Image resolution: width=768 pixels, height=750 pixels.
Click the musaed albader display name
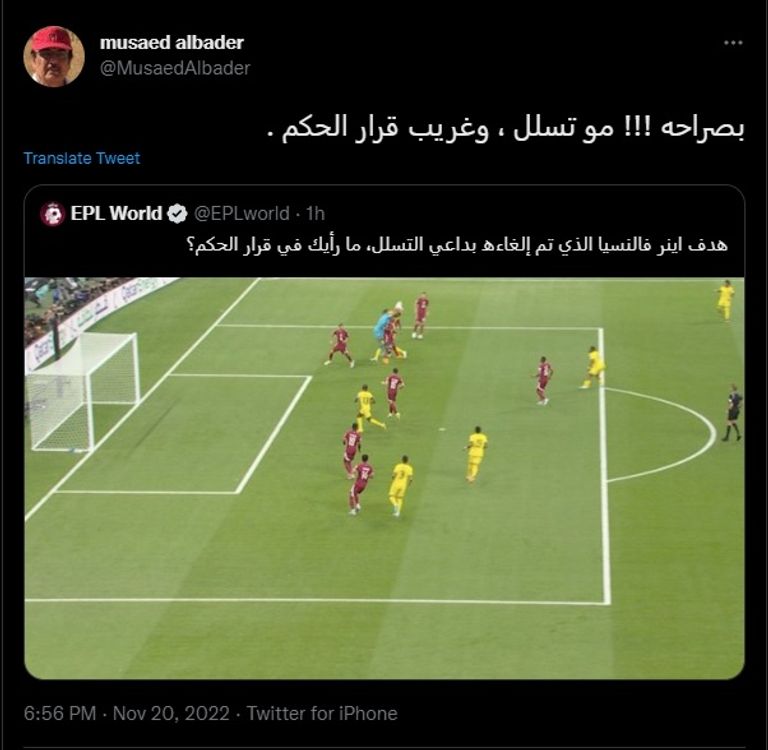(171, 43)
